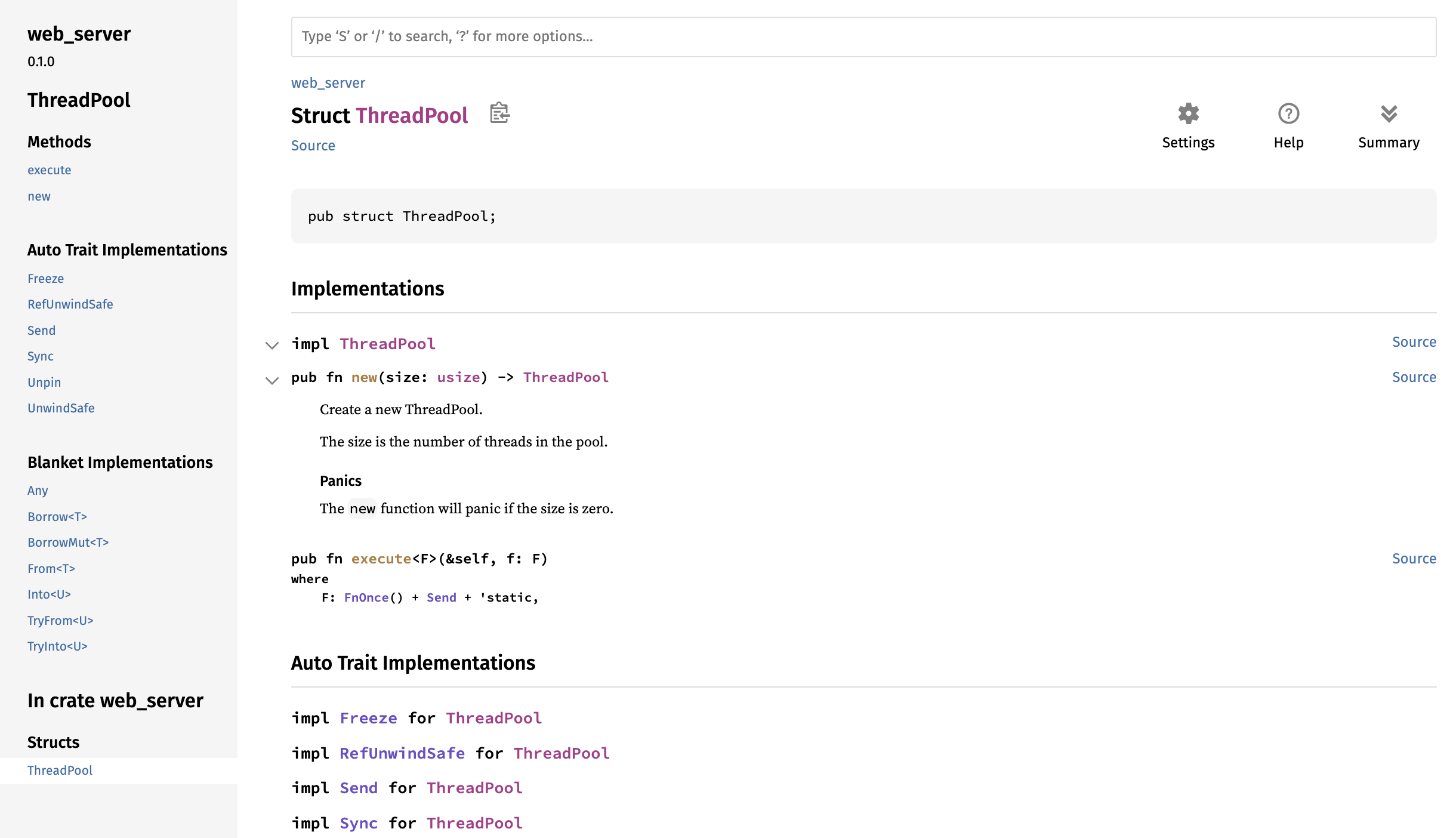Open RefUnwindSafe trait link in main content
1456x838 pixels.
pyautogui.click(x=402, y=753)
